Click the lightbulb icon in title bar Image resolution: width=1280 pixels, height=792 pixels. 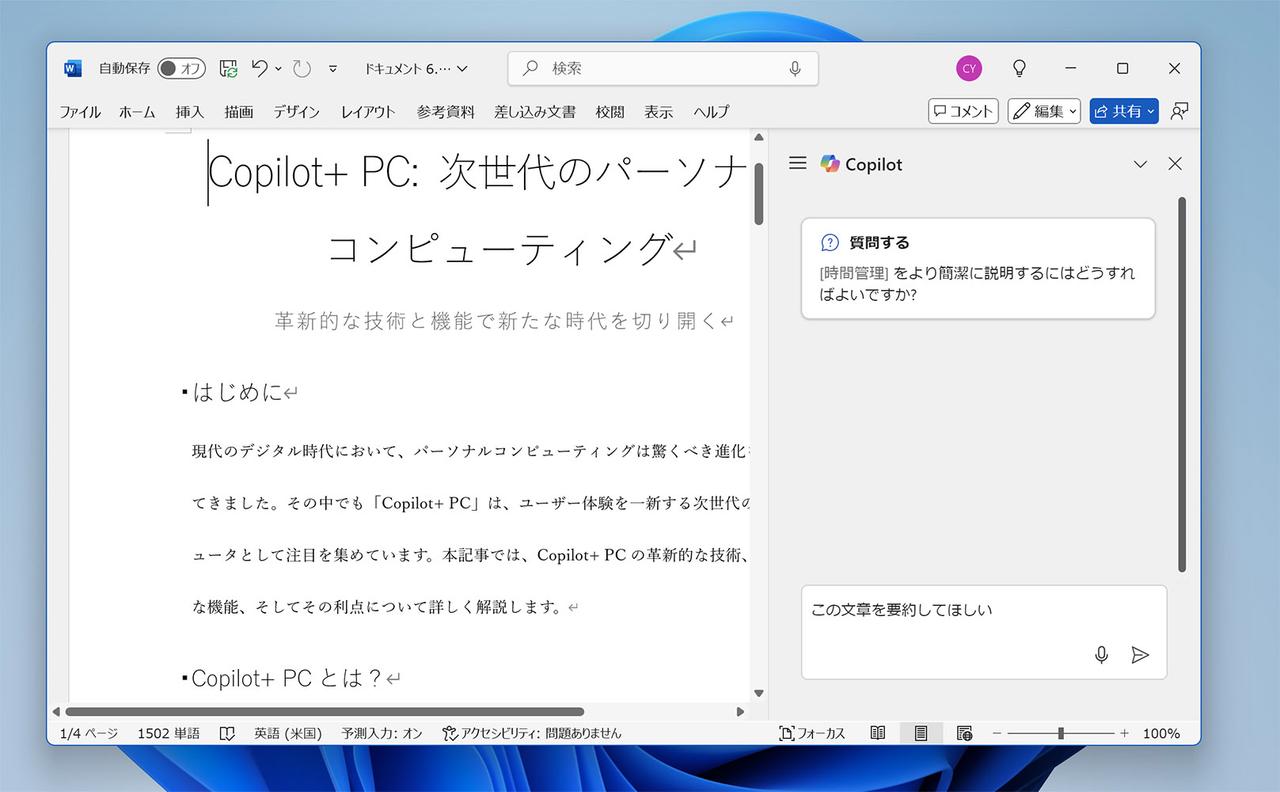(x=1019, y=68)
